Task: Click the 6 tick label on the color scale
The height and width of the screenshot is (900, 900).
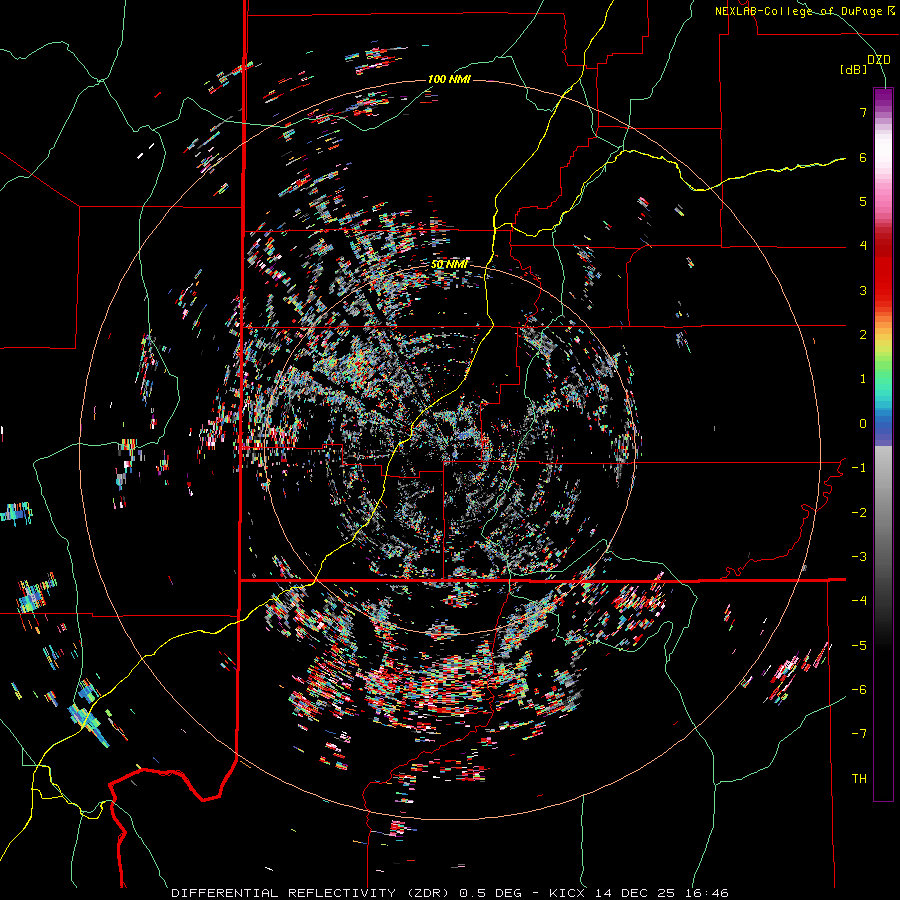Action: (863, 157)
